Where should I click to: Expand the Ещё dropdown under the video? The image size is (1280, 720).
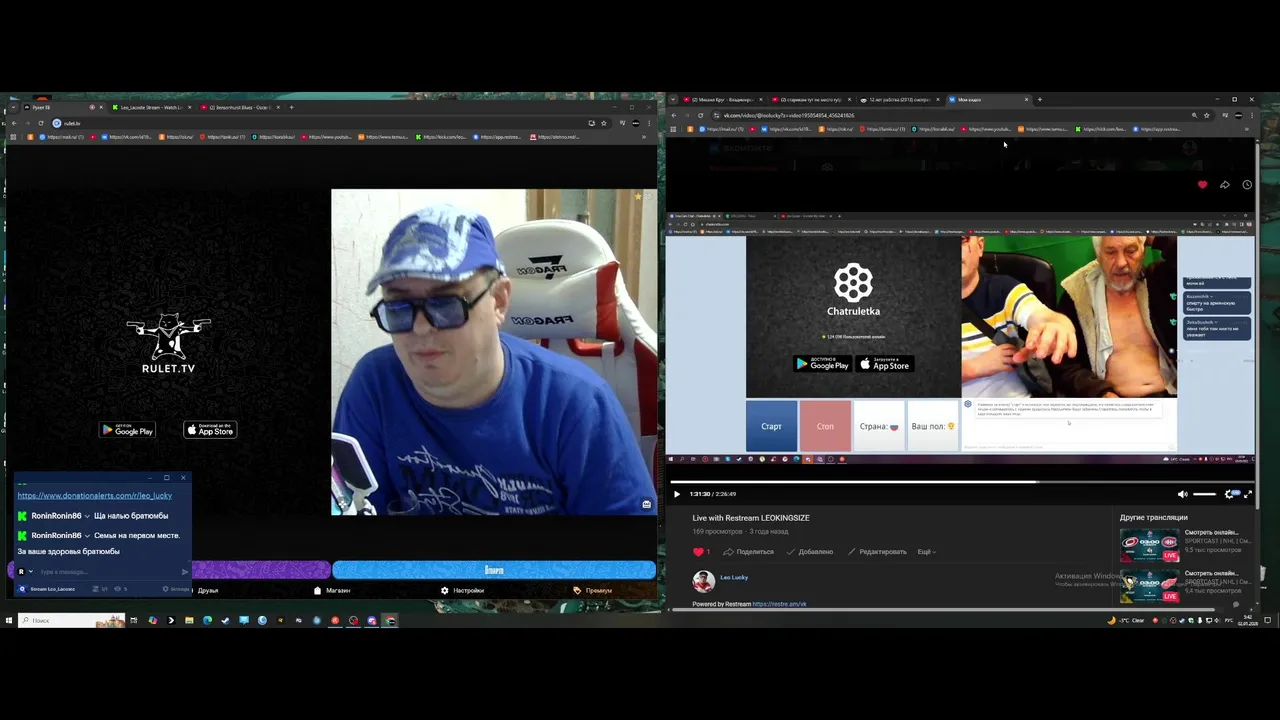point(926,552)
